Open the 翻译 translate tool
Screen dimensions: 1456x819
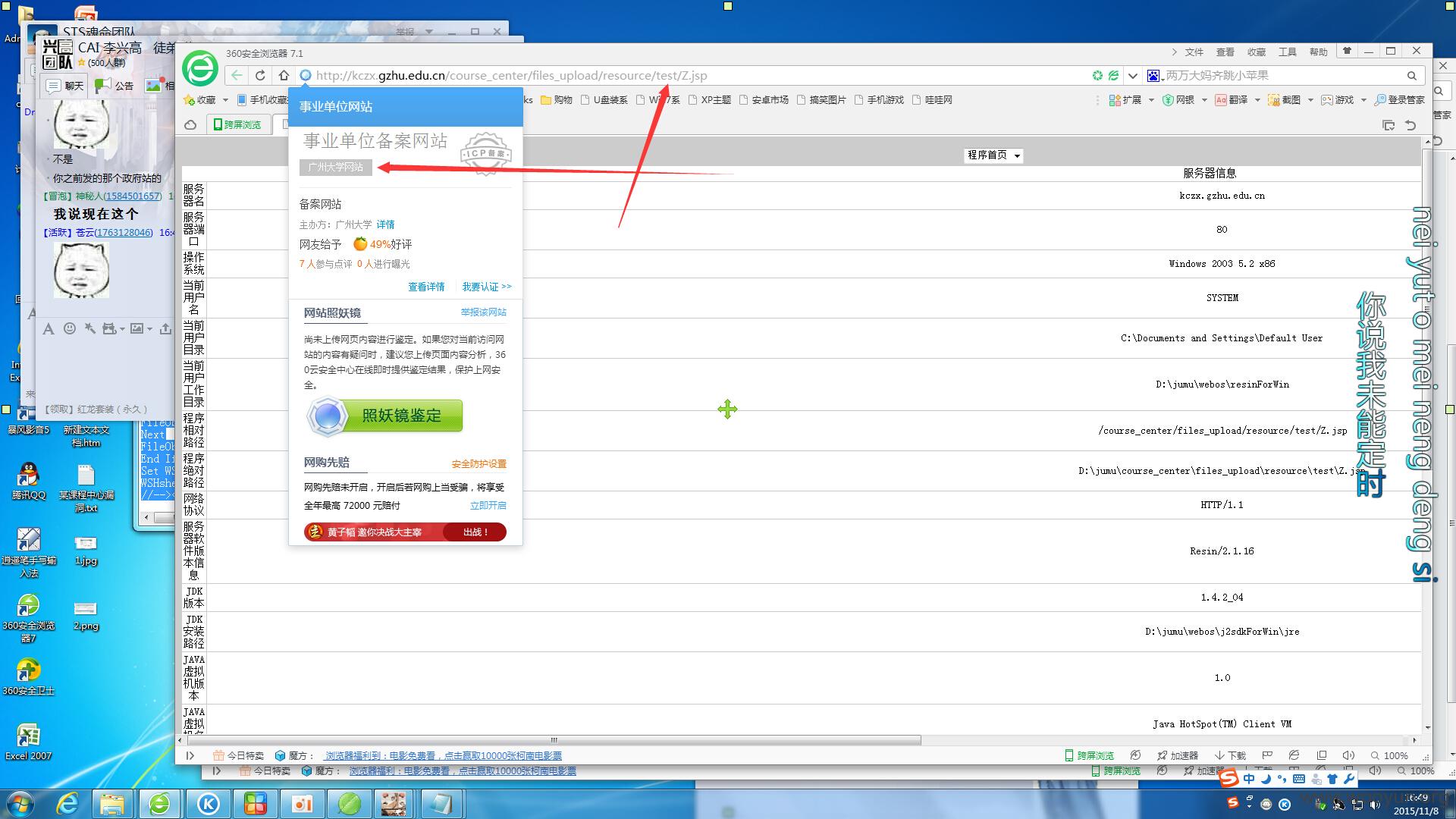click(1232, 99)
